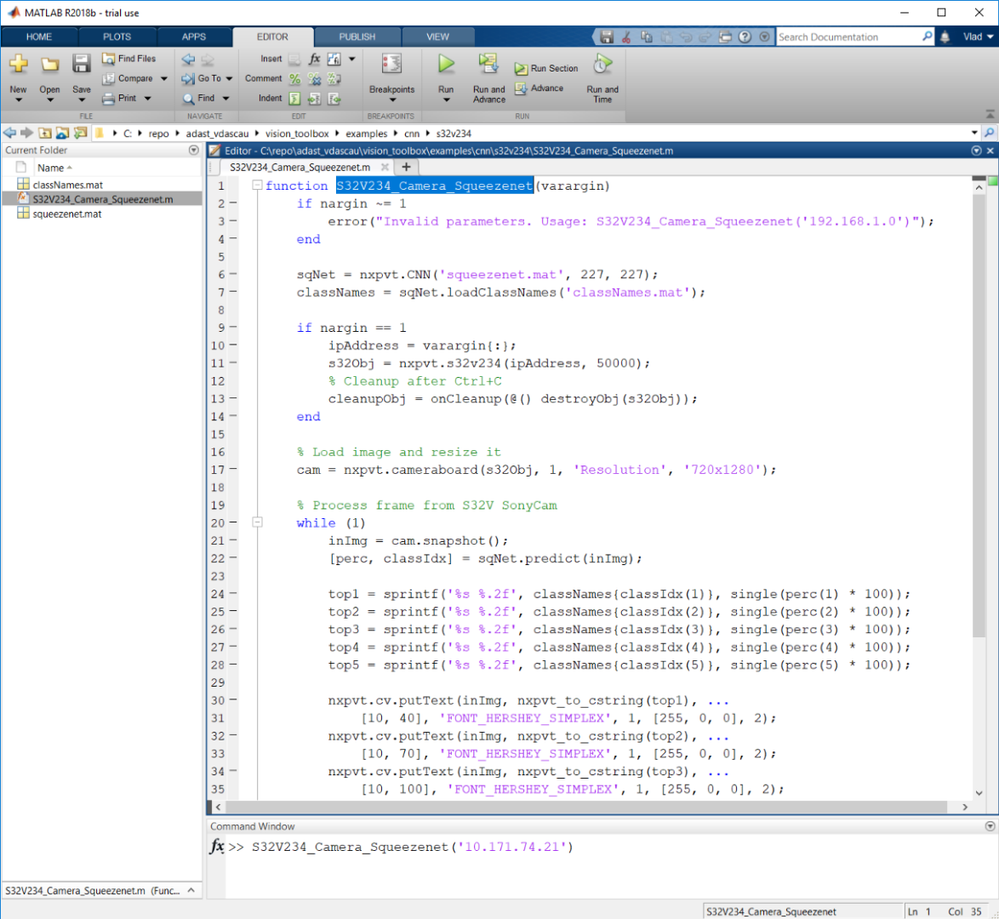999x919 pixels.
Task: Click the Increase indent icon
Action: pos(314,99)
